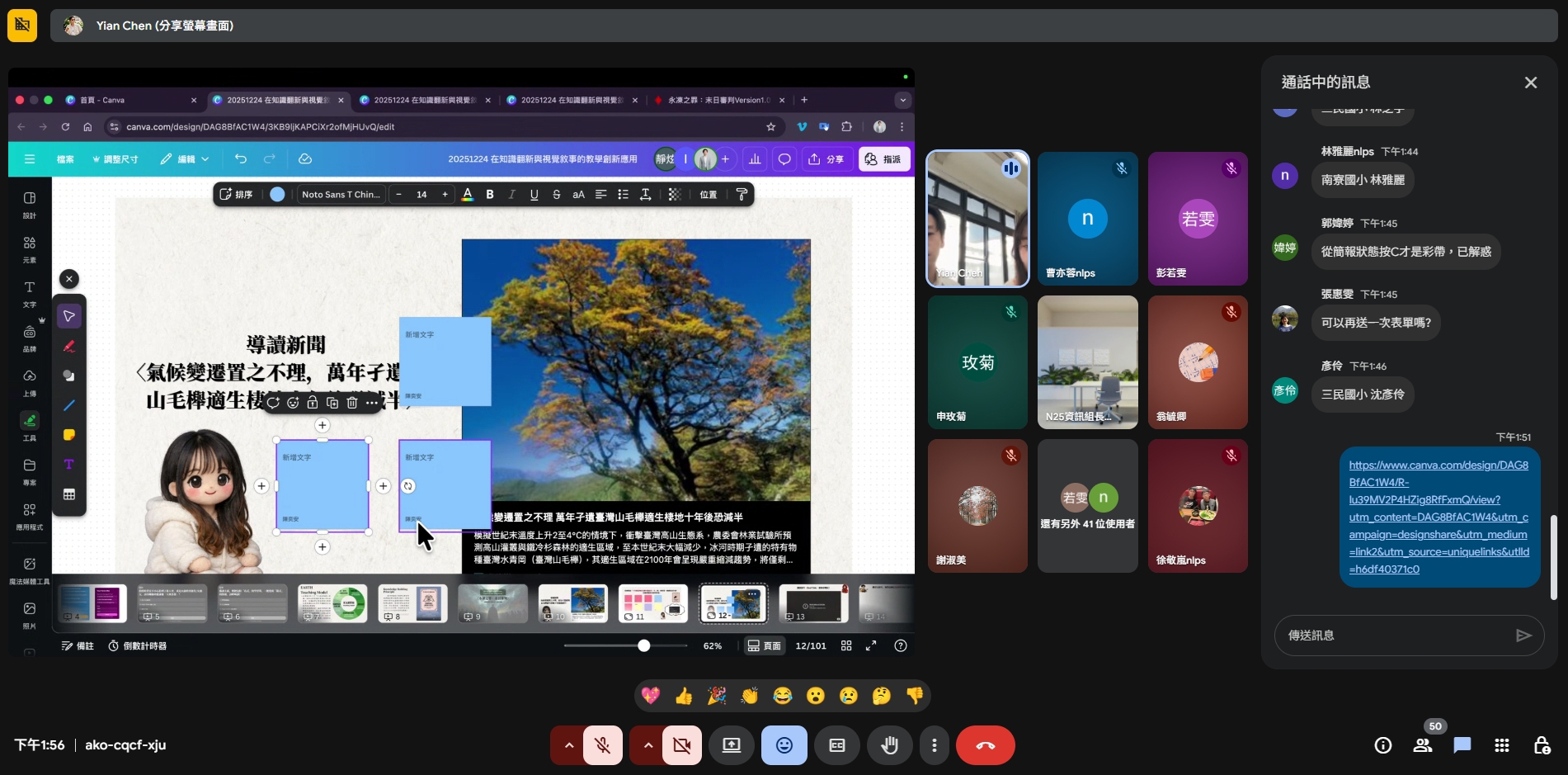Viewport: 1568px width, 775px height.
Task: Send the thumbs up reaction
Action: [684, 696]
